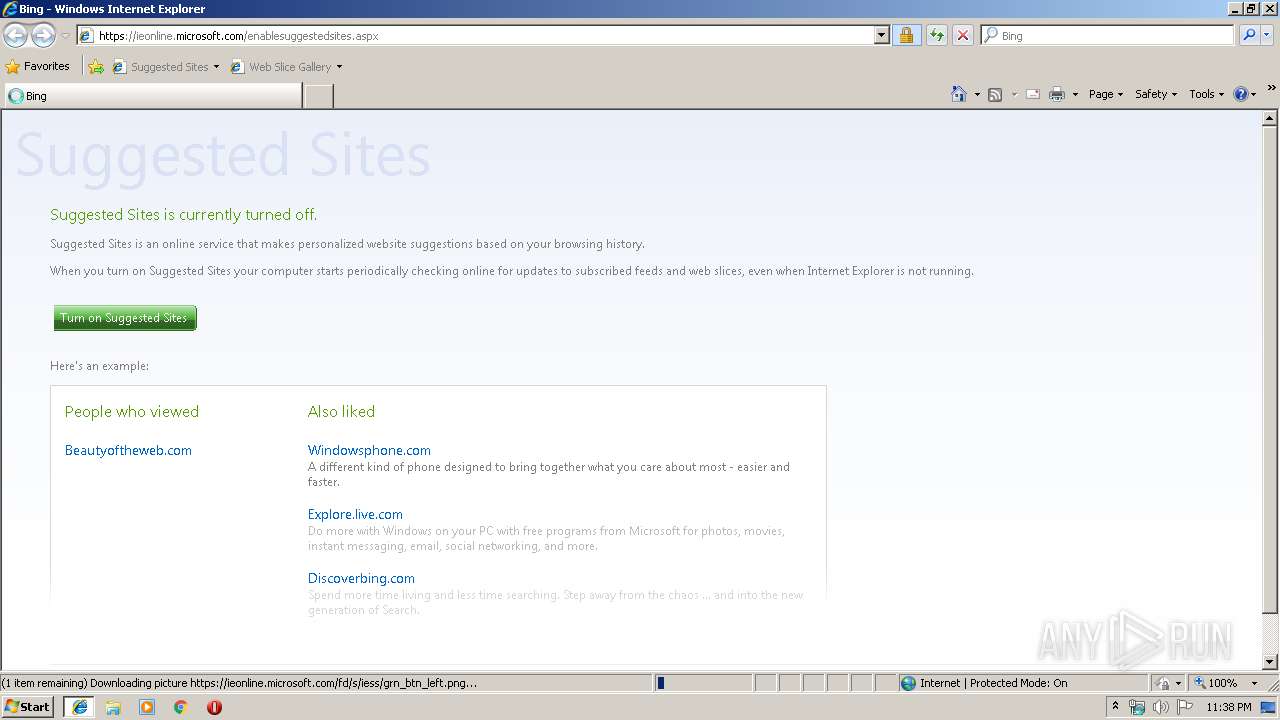Image resolution: width=1280 pixels, height=720 pixels.
Task: Open Web Slice Gallery favorites item
Action: pos(286,67)
